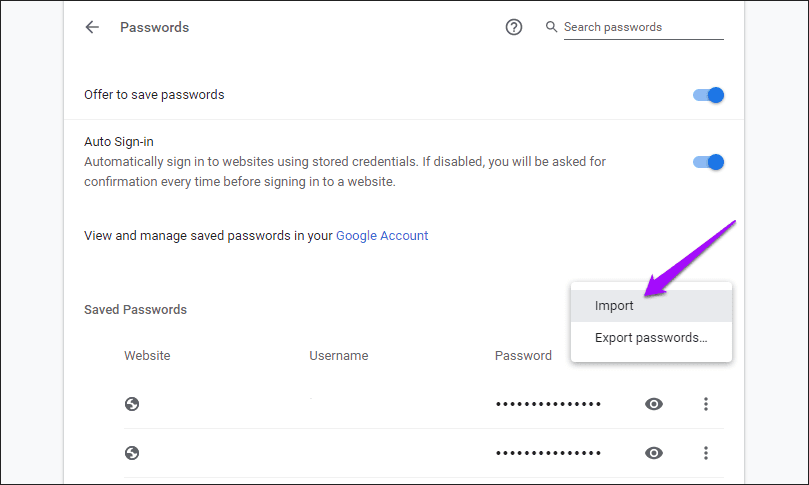Click the Saved Passwords section heading
809x485 pixels.
click(135, 310)
